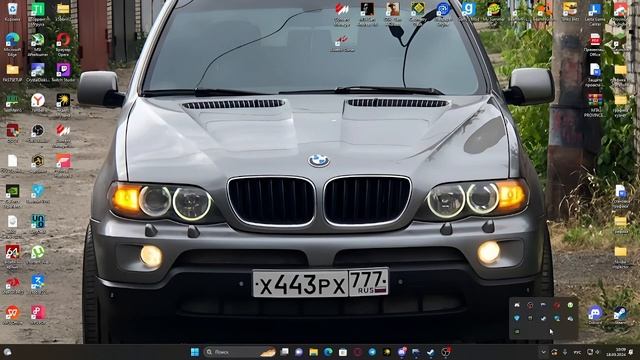Open the widgets button at taskbar left corner
Image resolution: width=640 pixels, height=360 pixels.
tap(7, 352)
